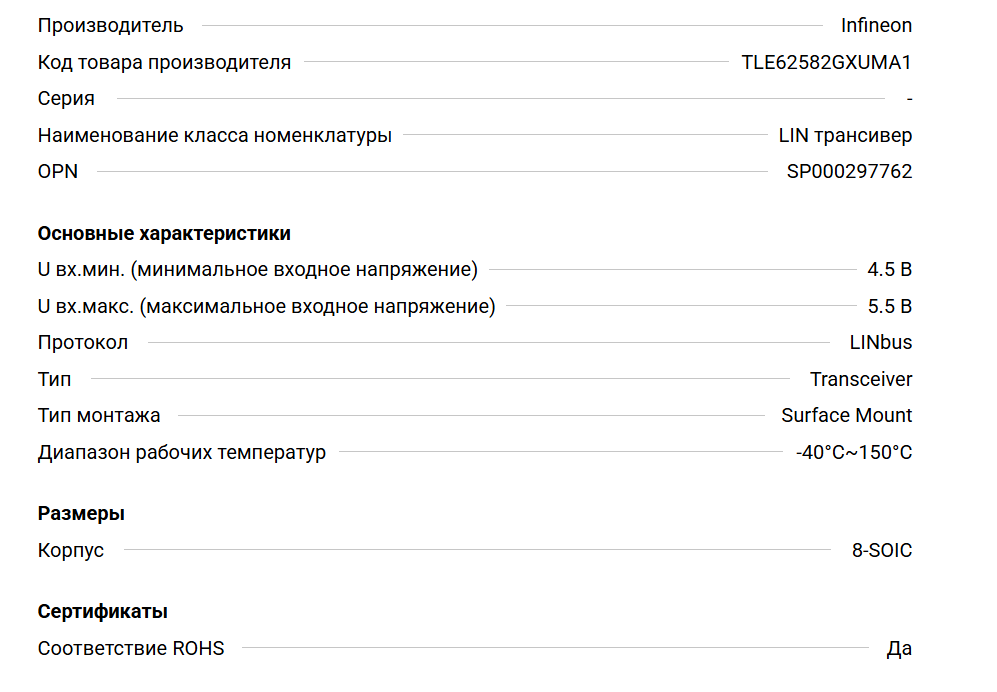Select the manufacturer part code TLE62582GXUMA1
Image resolution: width=997 pixels, height=692 pixels.
pyautogui.click(x=826, y=62)
